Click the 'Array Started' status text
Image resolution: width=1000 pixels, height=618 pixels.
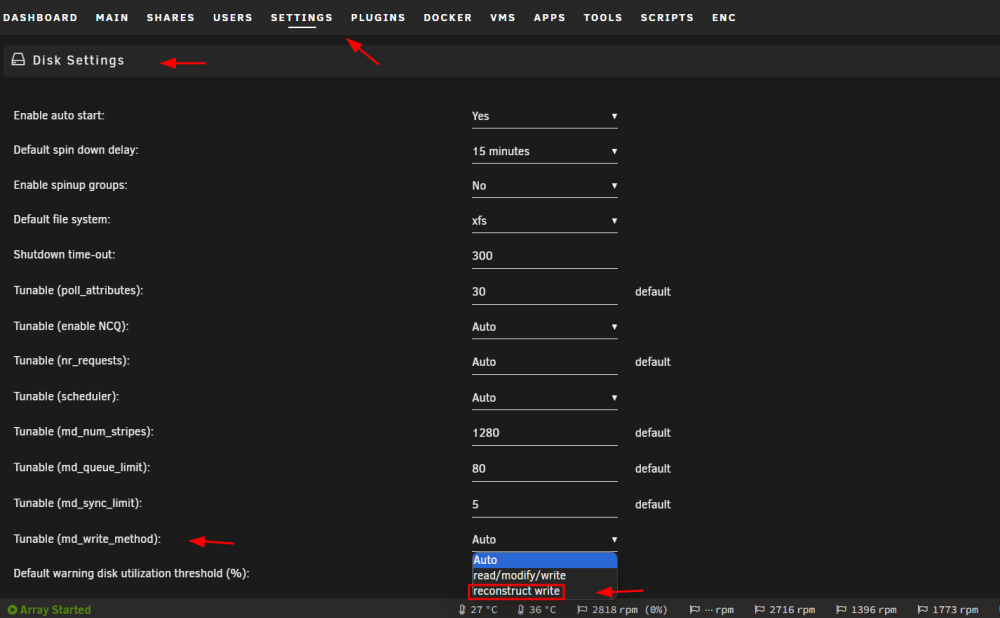(55, 610)
